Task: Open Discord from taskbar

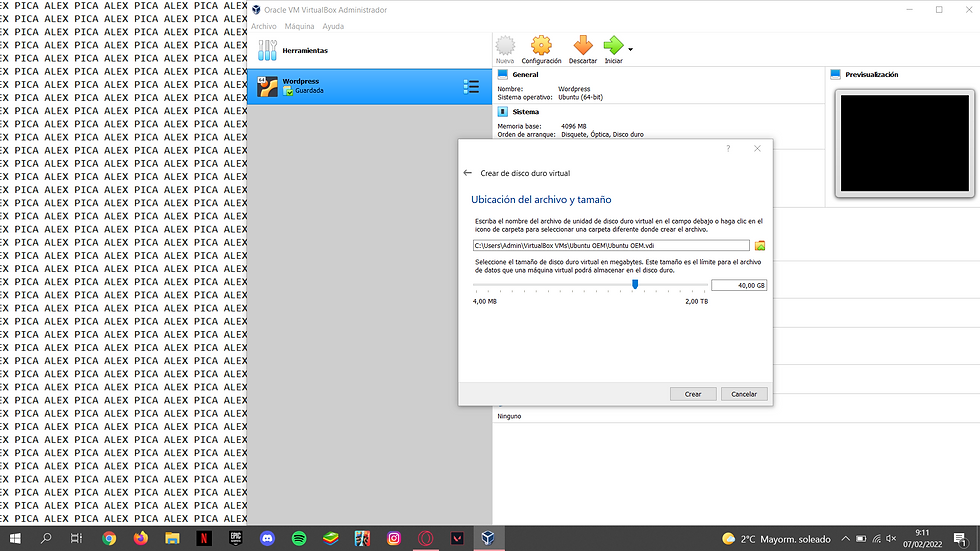Action: (268, 539)
